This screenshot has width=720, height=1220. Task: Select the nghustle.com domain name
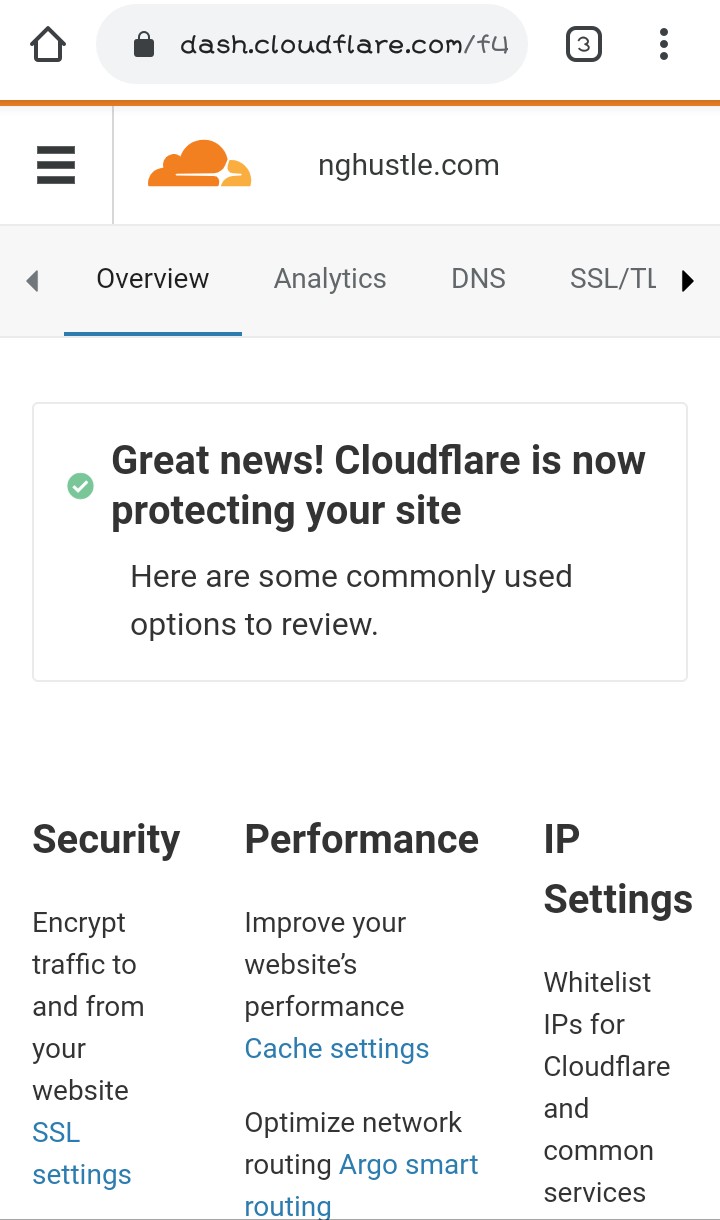click(x=409, y=165)
